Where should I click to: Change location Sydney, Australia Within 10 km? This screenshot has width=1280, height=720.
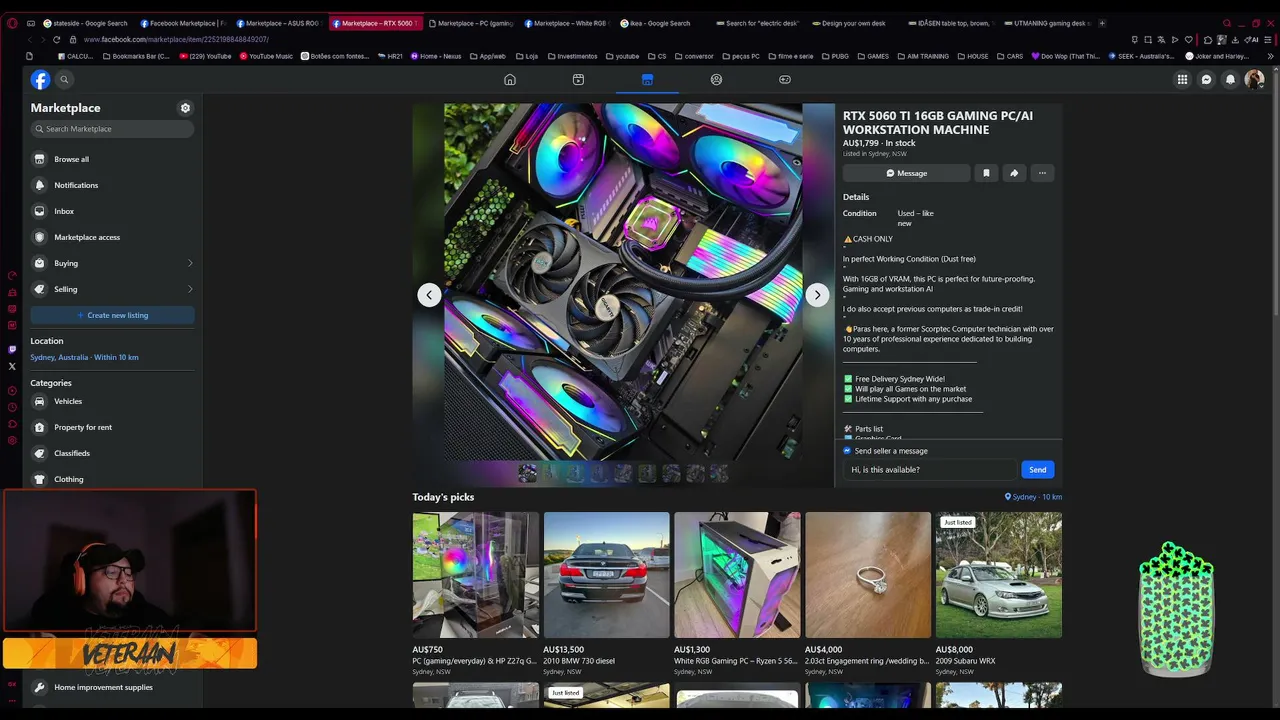click(x=84, y=357)
